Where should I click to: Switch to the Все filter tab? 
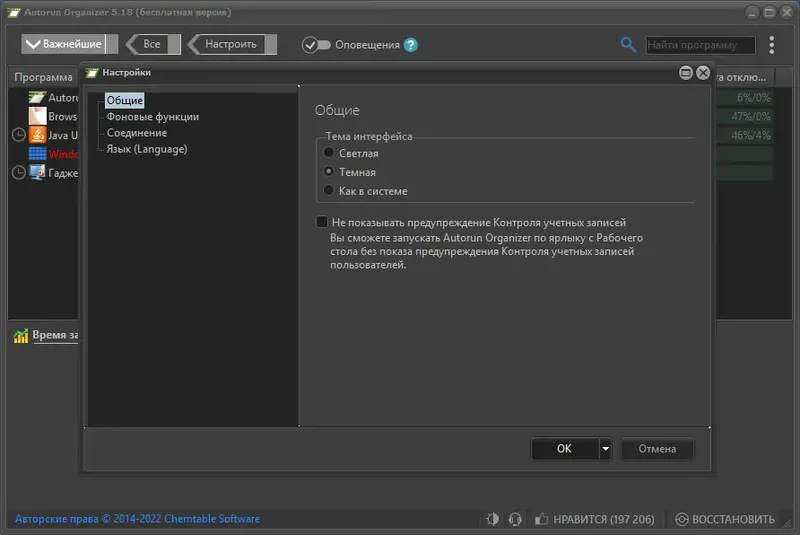click(x=153, y=44)
